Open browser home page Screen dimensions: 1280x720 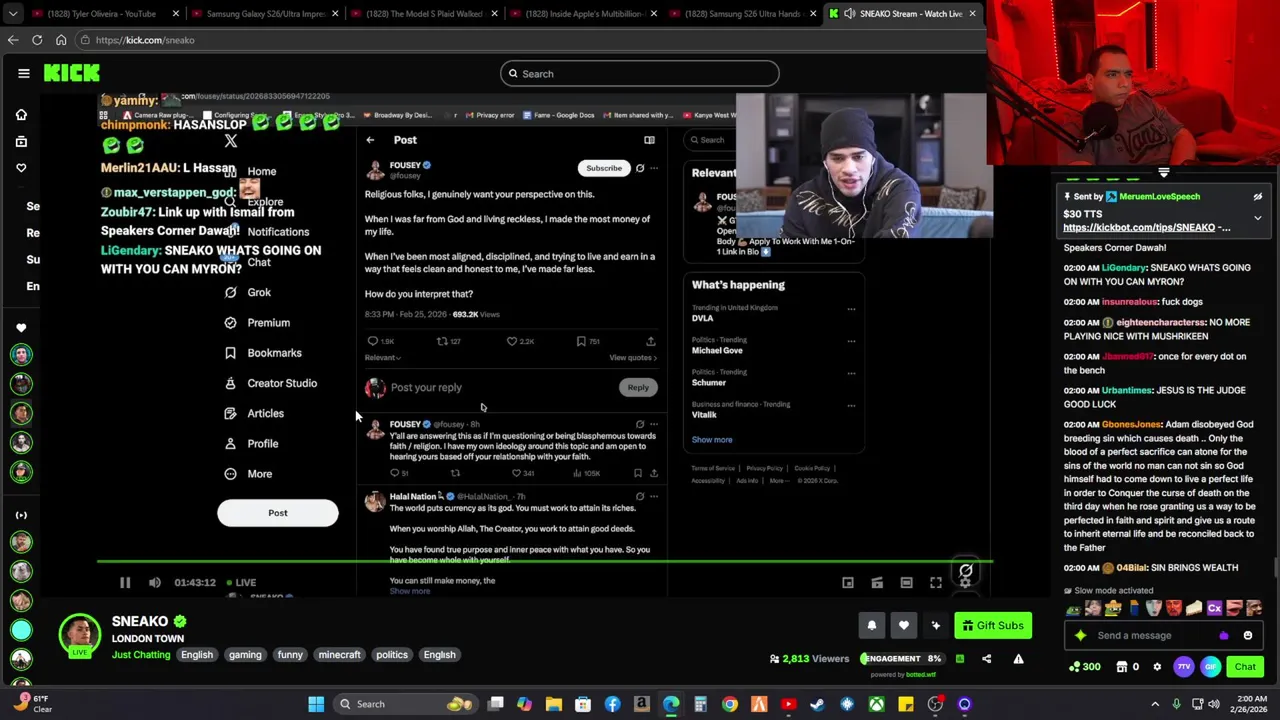point(61,40)
